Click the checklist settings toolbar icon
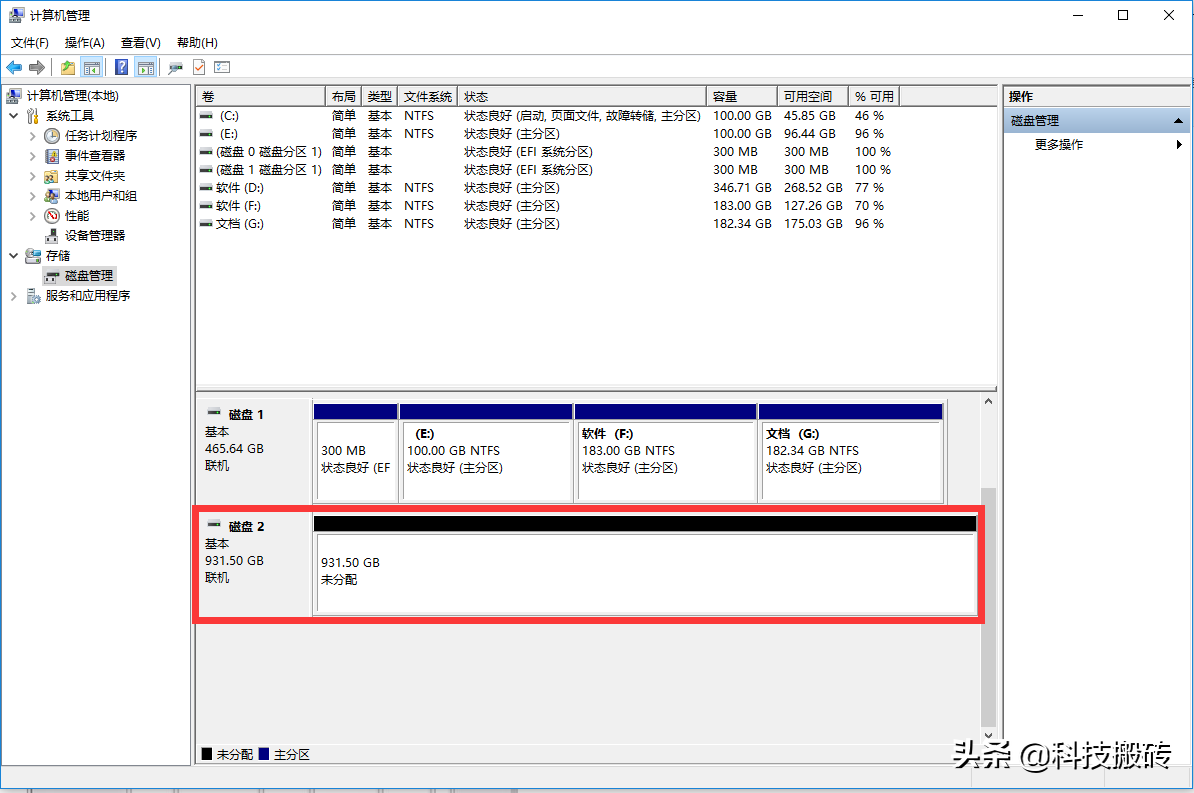 [222, 68]
